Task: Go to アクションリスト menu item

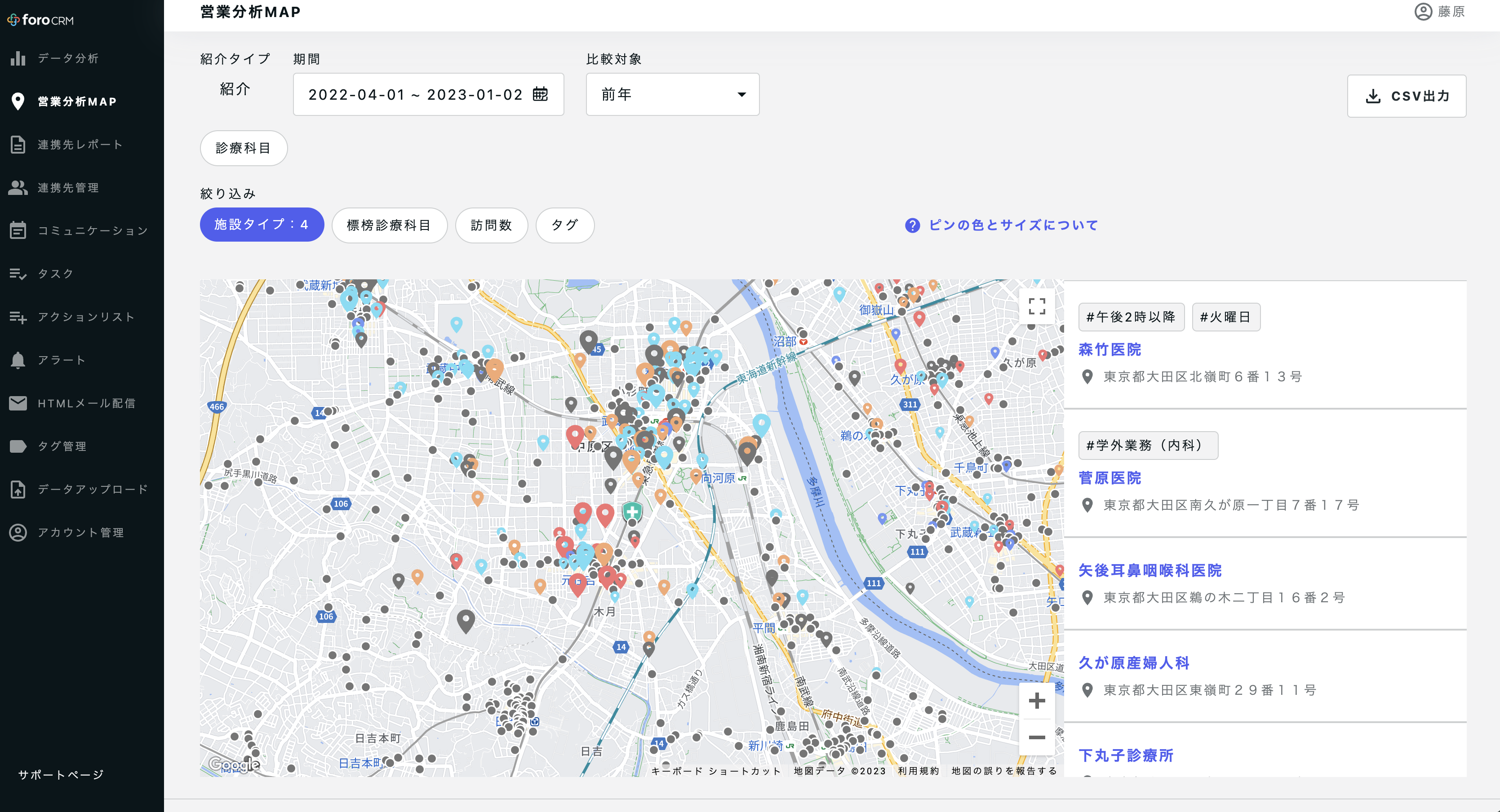Action: pos(86,317)
